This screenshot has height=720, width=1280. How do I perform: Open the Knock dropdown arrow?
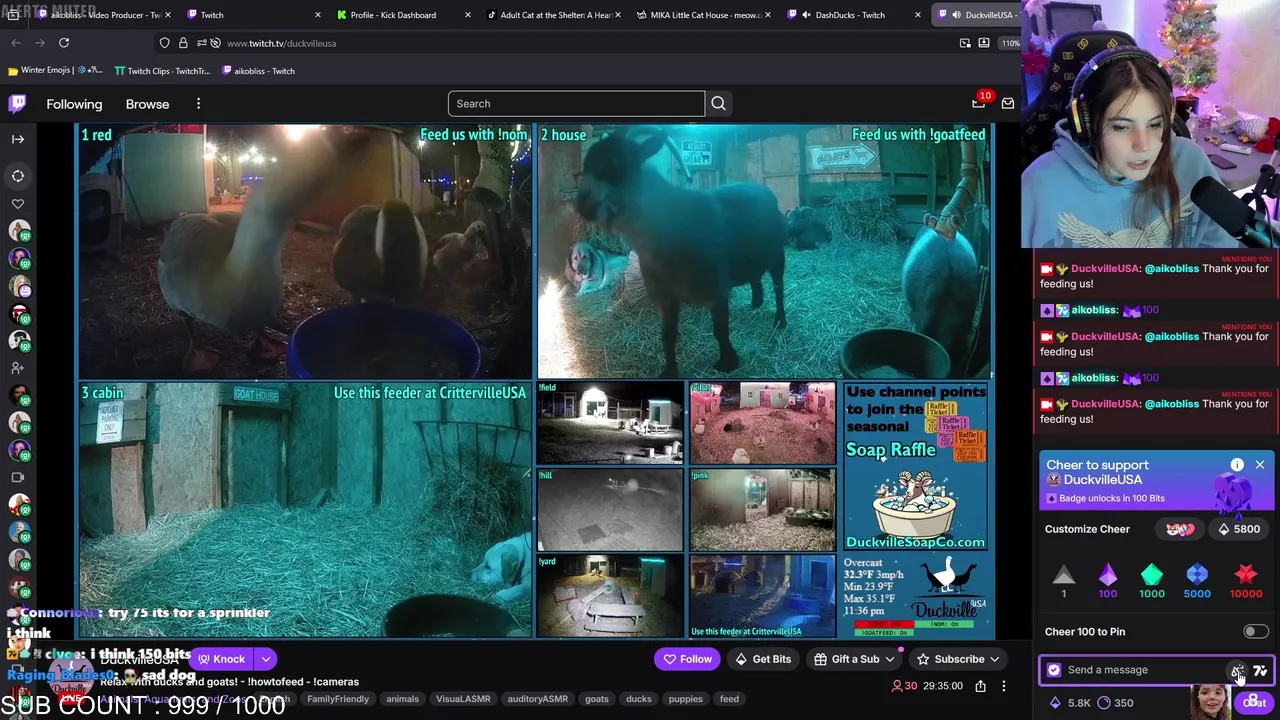pyautogui.click(x=266, y=659)
